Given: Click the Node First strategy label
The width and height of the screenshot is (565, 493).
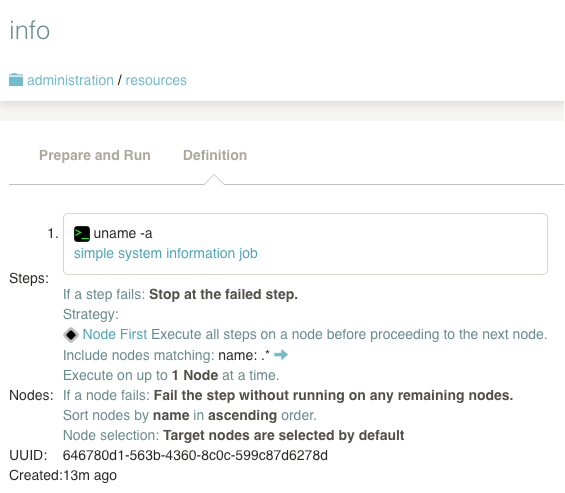Looking at the screenshot, I should click(x=115, y=334).
